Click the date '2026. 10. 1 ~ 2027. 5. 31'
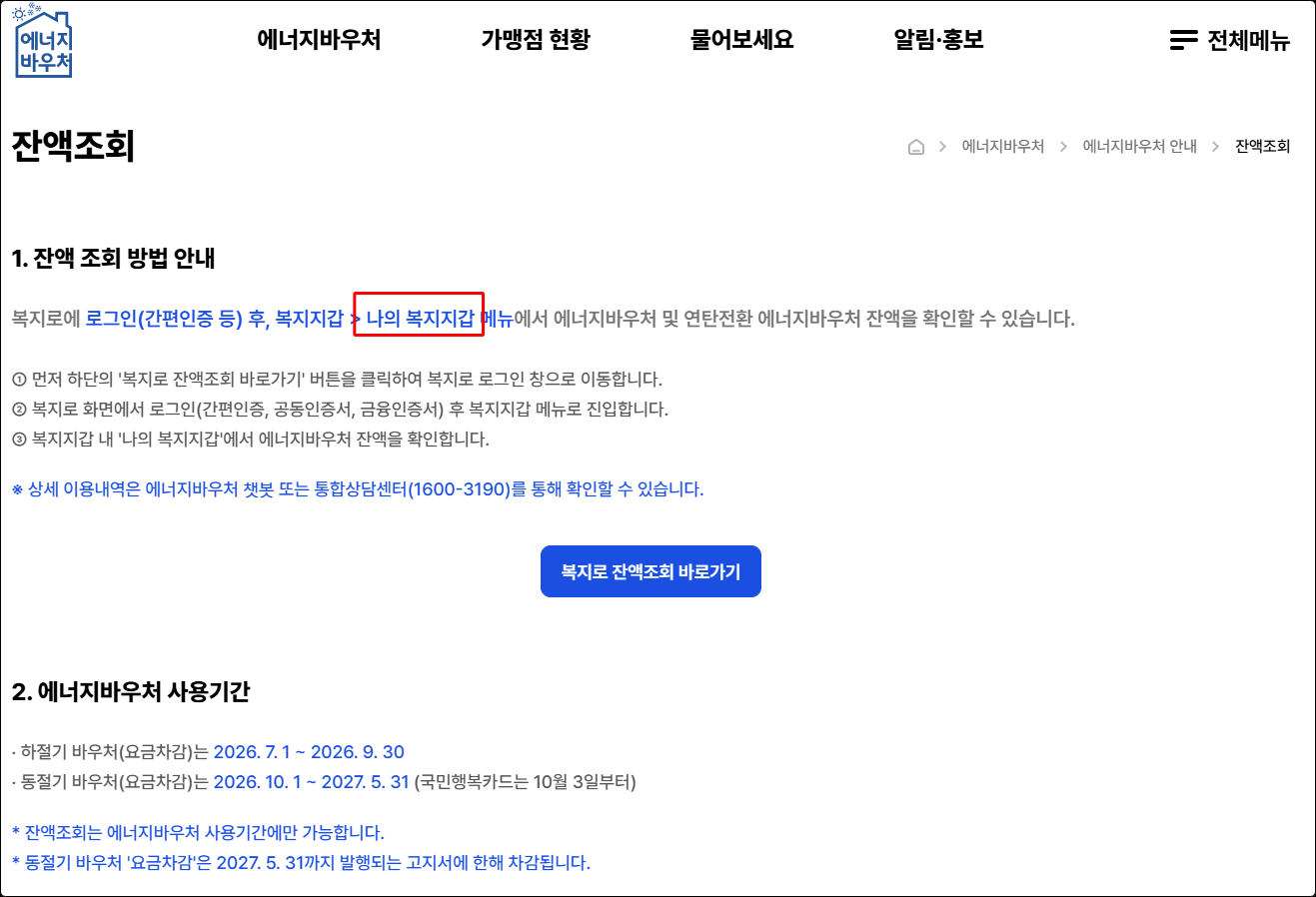 312,782
